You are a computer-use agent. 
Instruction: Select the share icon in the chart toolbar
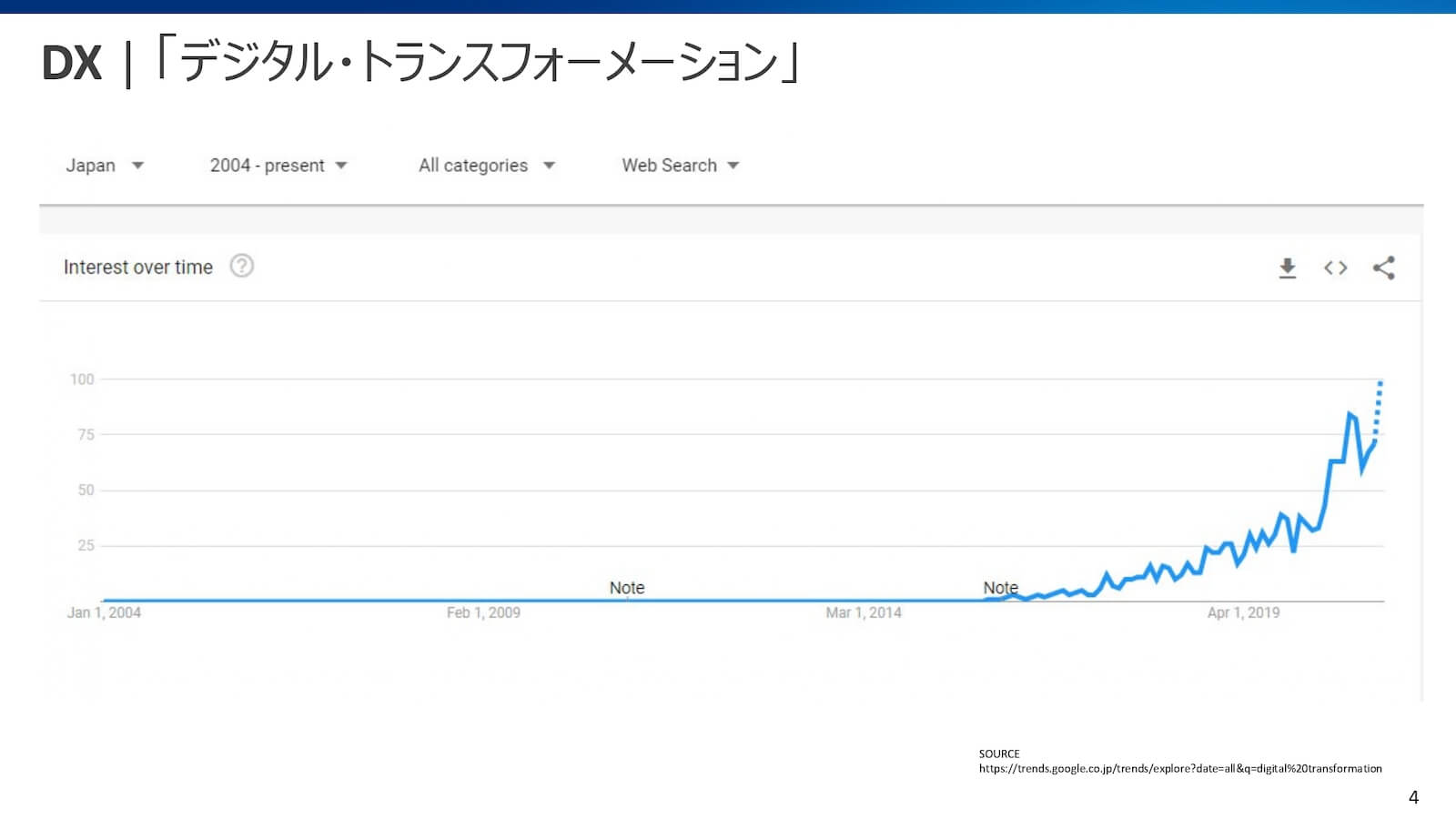(1383, 267)
